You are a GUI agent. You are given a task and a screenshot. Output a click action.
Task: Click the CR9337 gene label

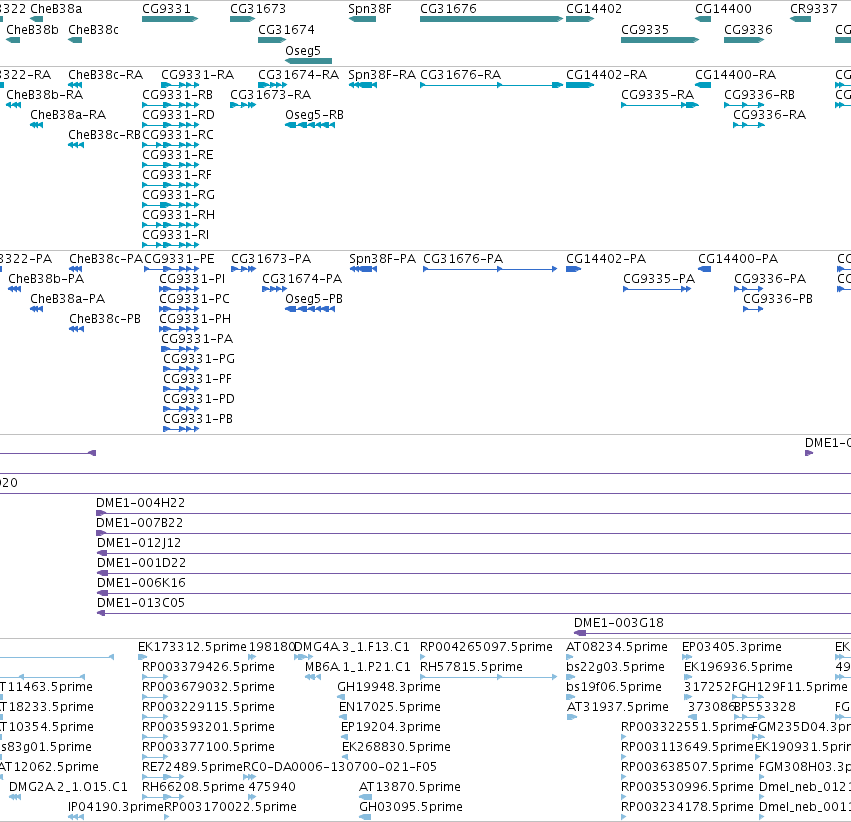pos(814,9)
